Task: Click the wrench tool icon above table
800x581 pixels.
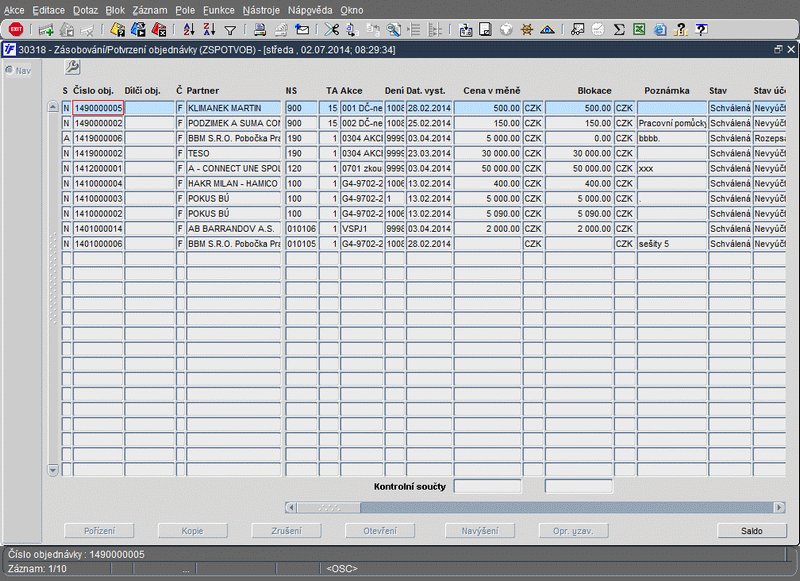Action: [x=72, y=67]
